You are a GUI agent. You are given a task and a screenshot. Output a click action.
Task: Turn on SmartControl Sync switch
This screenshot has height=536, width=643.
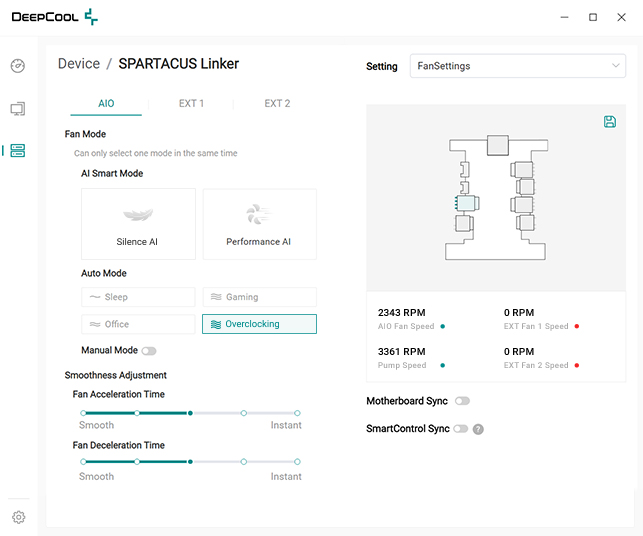pyautogui.click(x=460, y=429)
